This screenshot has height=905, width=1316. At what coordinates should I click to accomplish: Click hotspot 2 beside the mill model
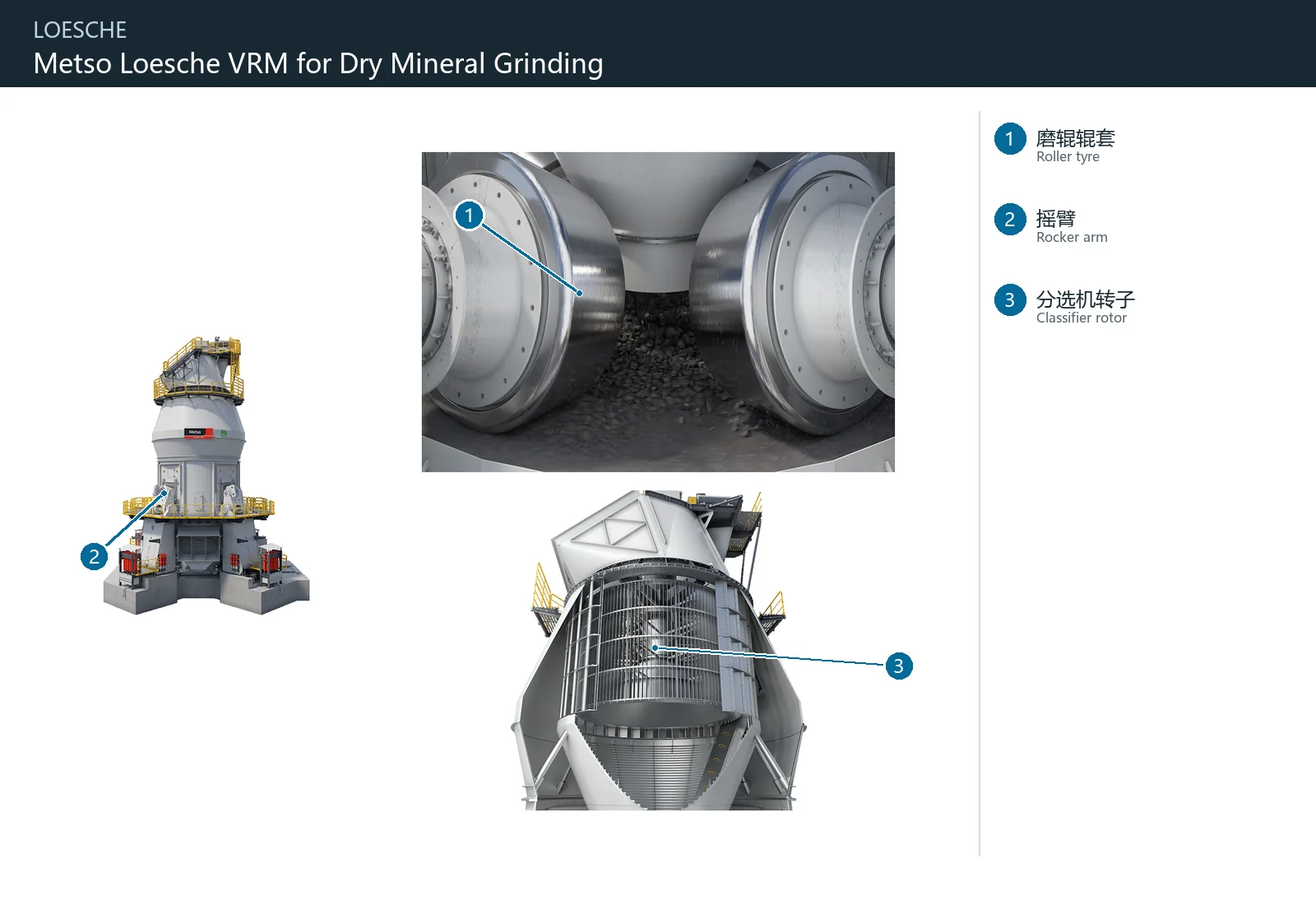[x=94, y=557]
